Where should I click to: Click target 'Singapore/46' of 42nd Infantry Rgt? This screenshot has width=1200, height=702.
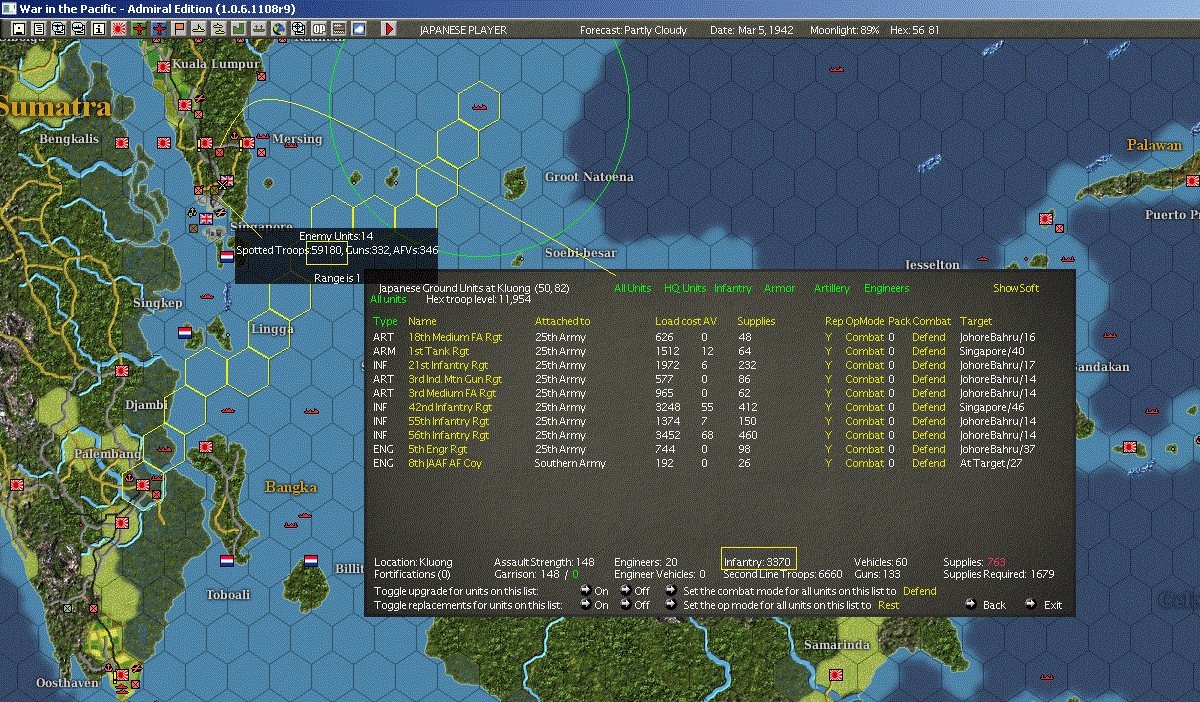click(x=992, y=407)
